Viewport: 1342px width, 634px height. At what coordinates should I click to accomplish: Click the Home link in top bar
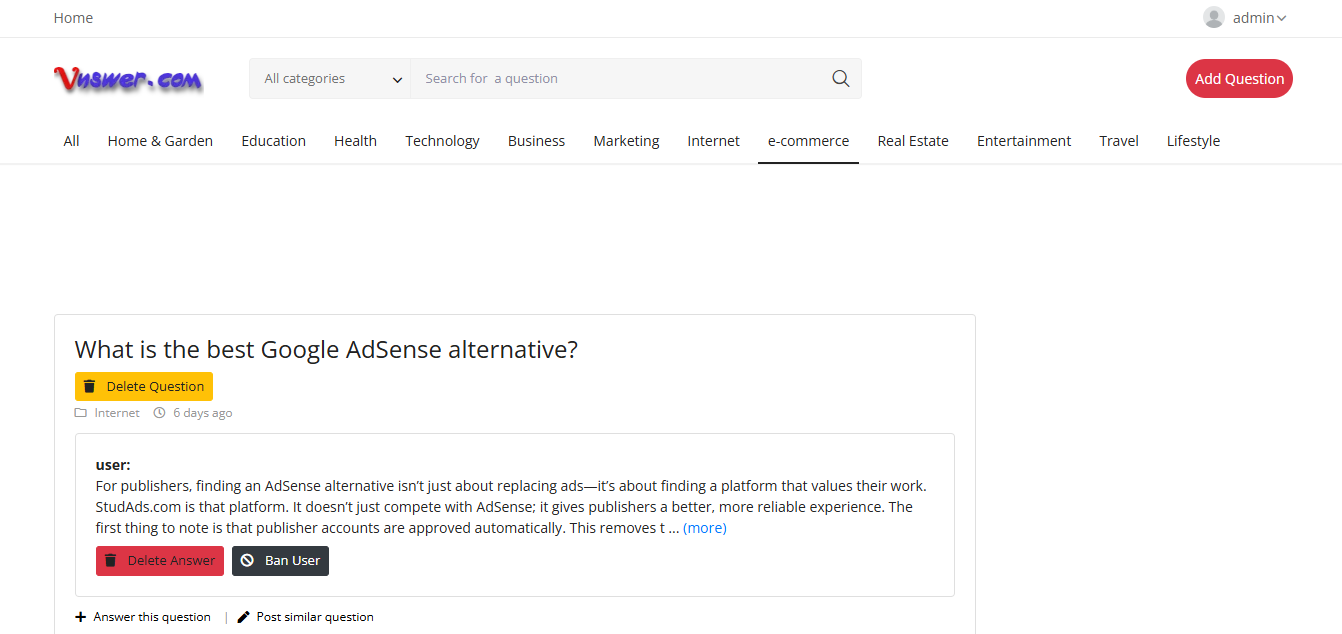73,18
